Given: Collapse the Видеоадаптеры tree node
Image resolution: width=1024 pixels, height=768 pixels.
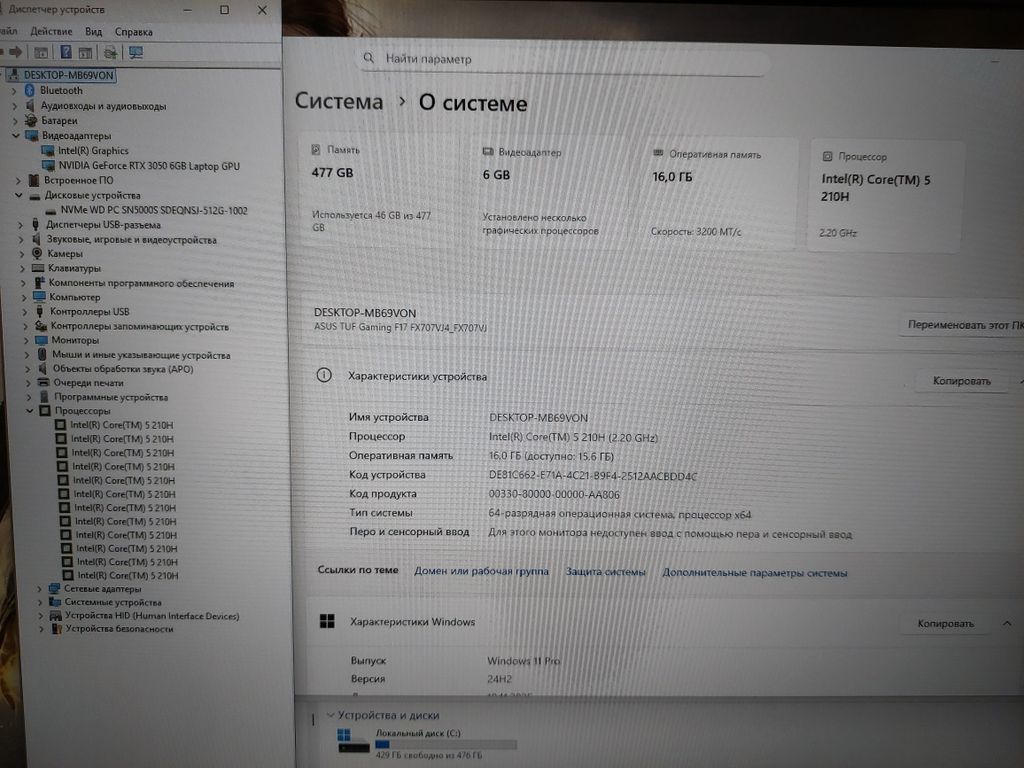Looking at the screenshot, I should pos(16,135).
